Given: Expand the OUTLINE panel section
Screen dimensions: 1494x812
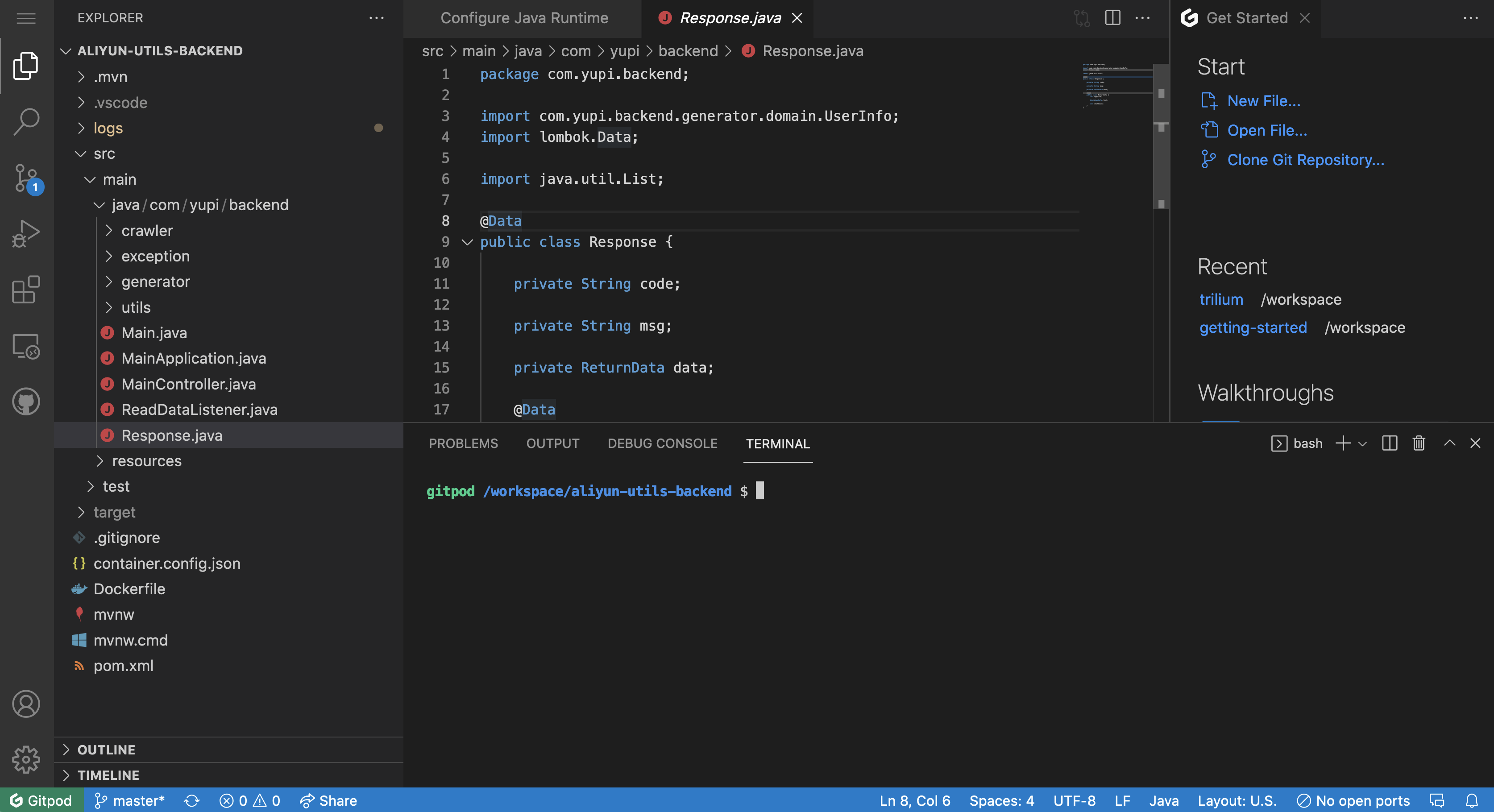Looking at the screenshot, I should [107, 748].
